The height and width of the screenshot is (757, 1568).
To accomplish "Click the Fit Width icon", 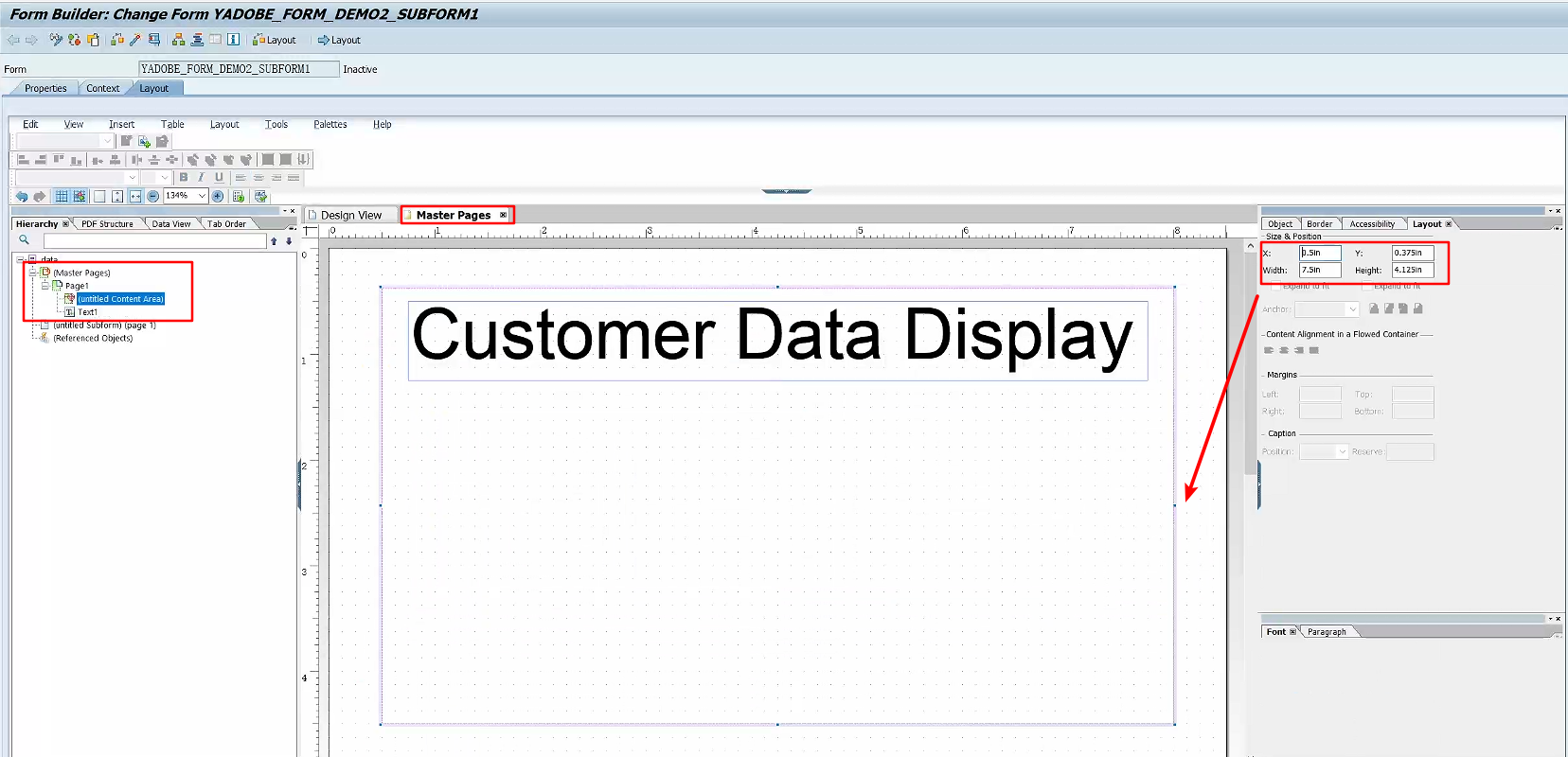I will pyautogui.click(x=135, y=196).
